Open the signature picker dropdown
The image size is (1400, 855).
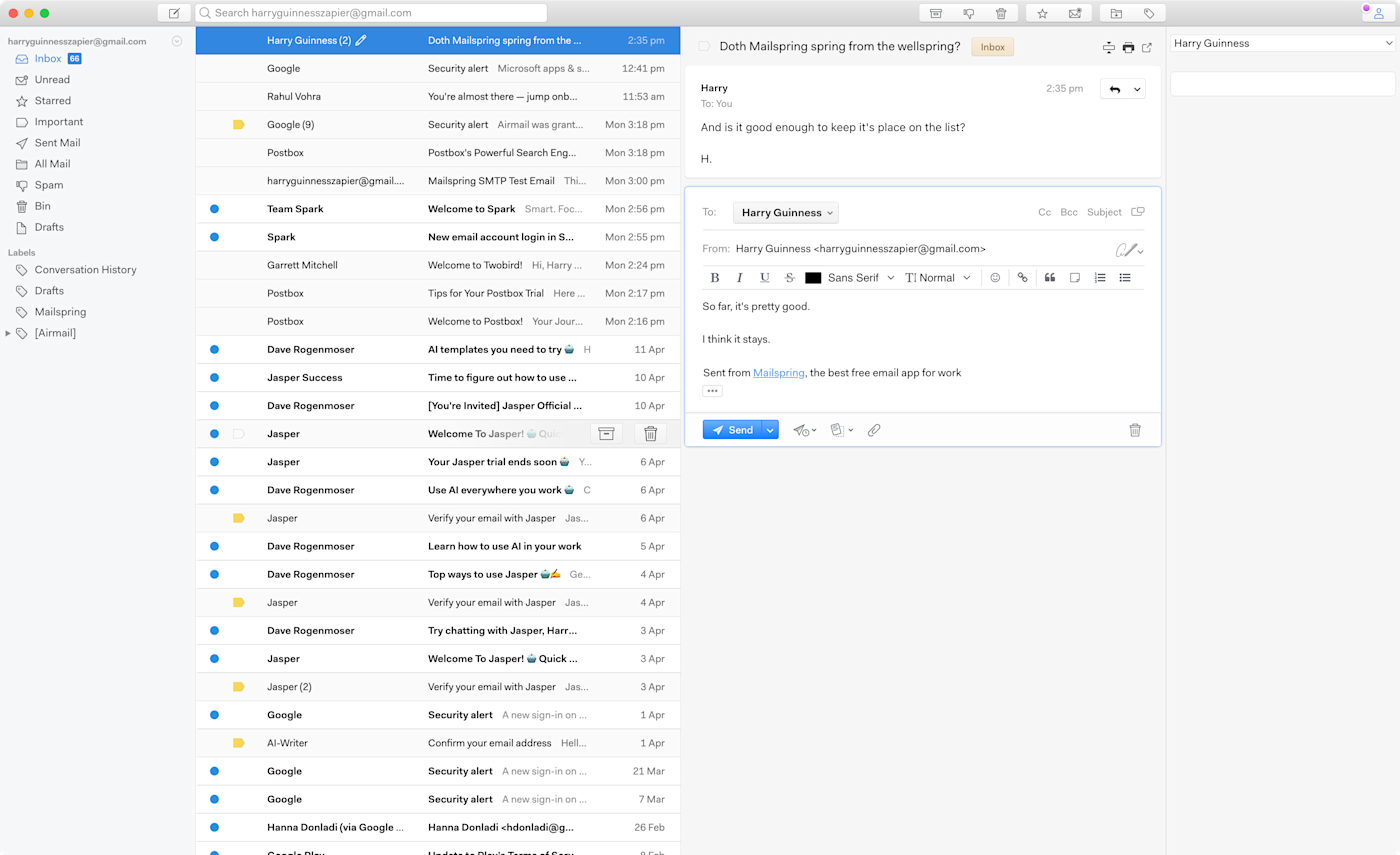pos(1130,249)
